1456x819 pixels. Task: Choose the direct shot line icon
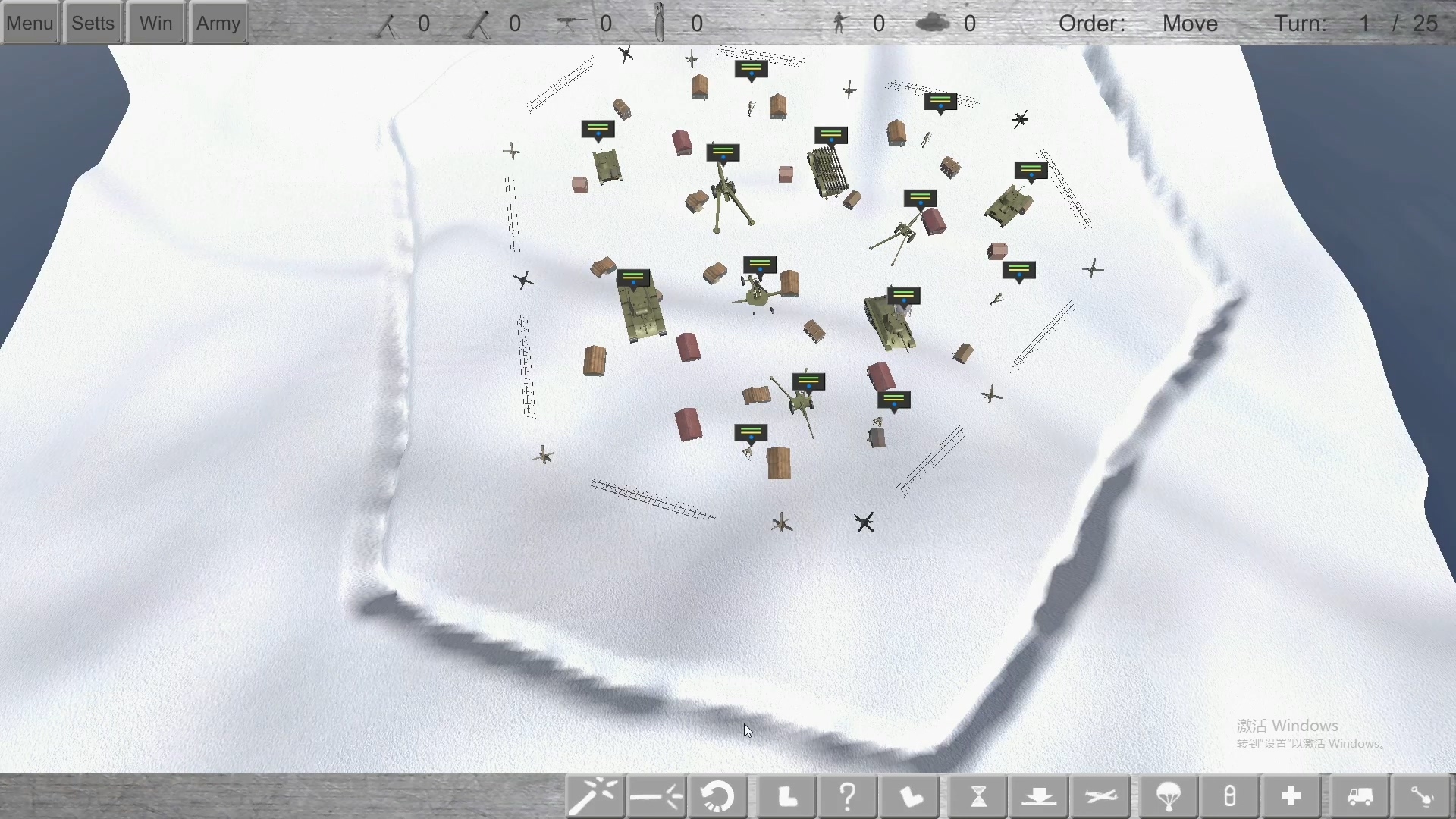click(x=657, y=797)
